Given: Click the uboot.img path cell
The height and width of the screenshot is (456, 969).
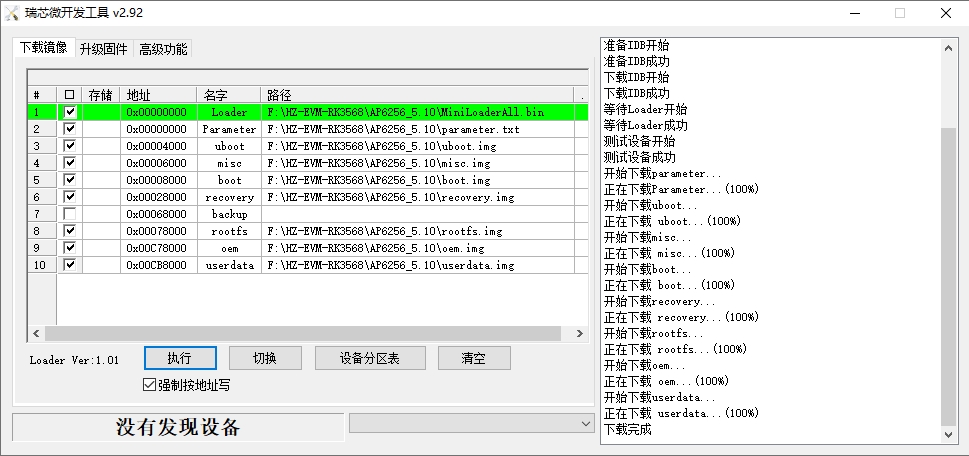Looking at the screenshot, I should click(x=417, y=146).
